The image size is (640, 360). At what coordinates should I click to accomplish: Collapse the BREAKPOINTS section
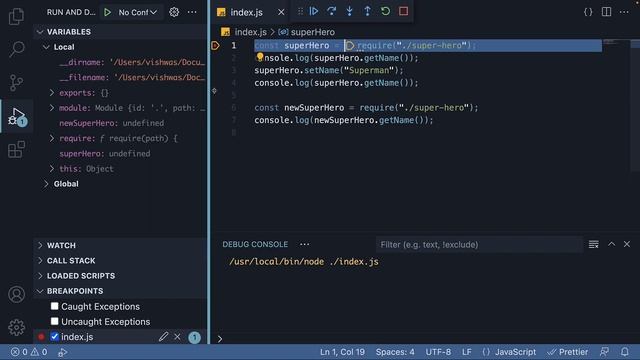click(40, 291)
